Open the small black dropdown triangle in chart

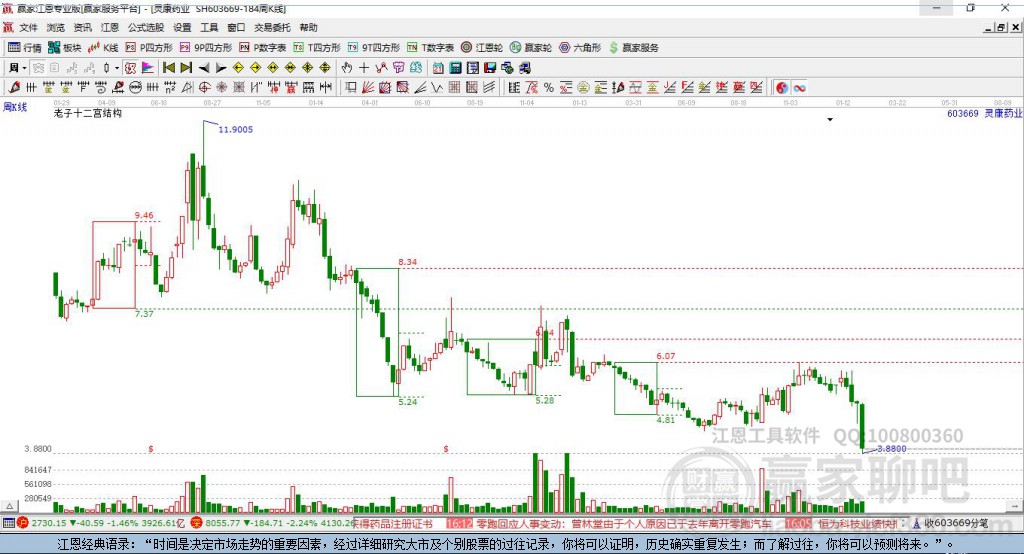tap(830, 120)
